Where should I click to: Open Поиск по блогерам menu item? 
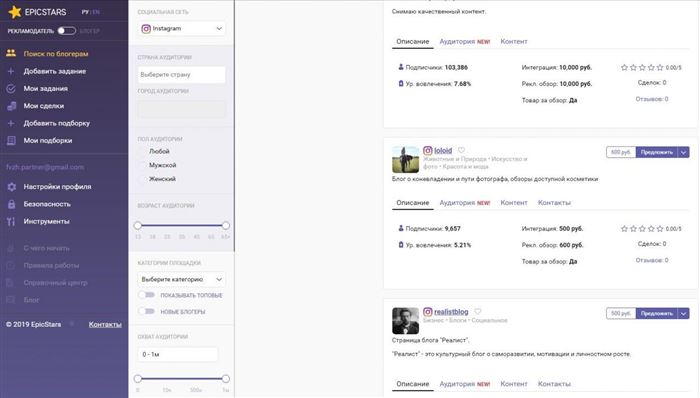pyautogui.click(x=56, y=54)
